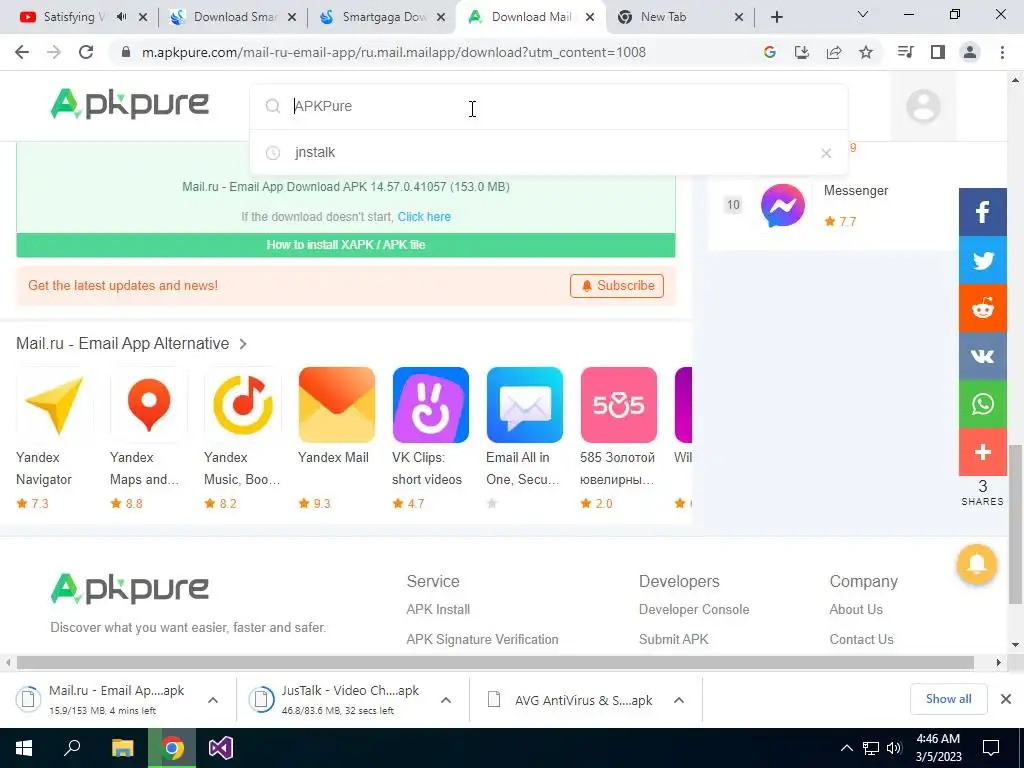This screenshot has height=768, width=1024.
Task: Open the Messenger app icon
Action: click(782, 205)
